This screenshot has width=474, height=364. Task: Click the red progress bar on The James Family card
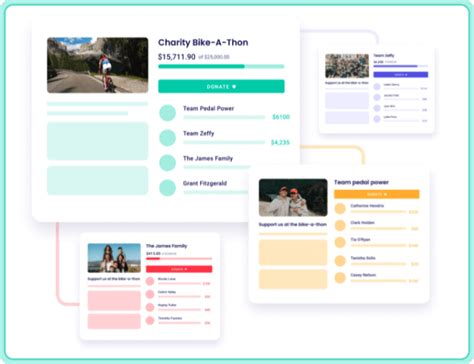coord(179,259)
